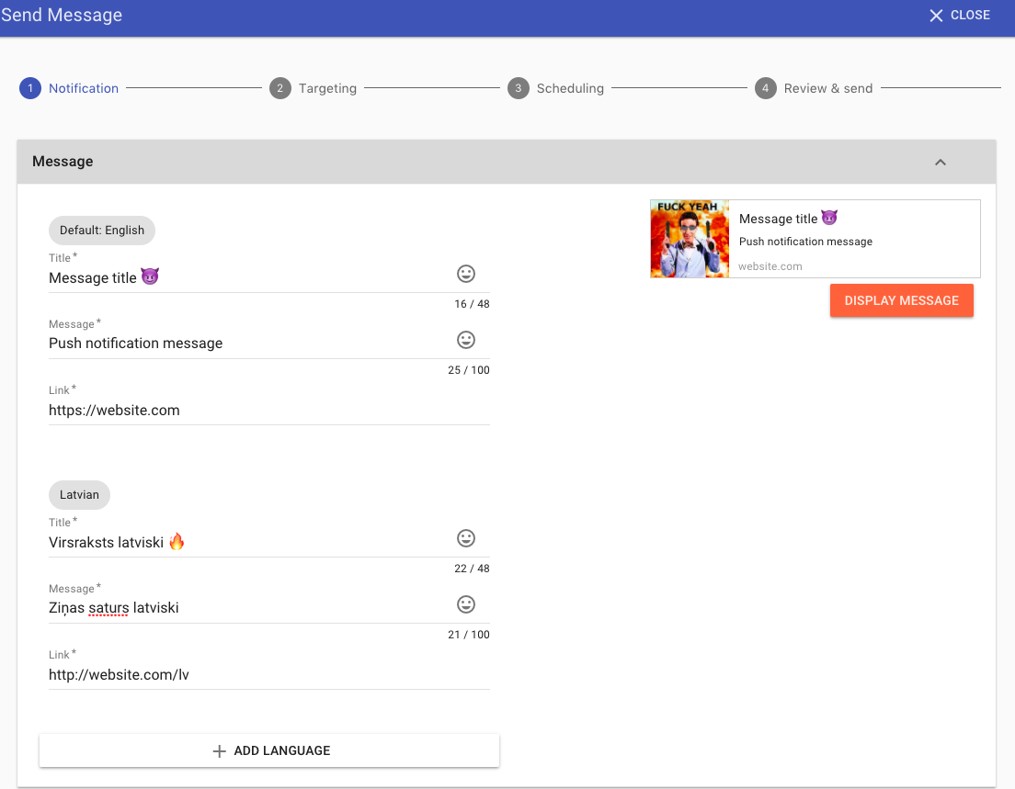Image resolution: width=1015 pixels, height=789 pixels.
Task: Close the Send Message dialog
Action: [960, 16]
